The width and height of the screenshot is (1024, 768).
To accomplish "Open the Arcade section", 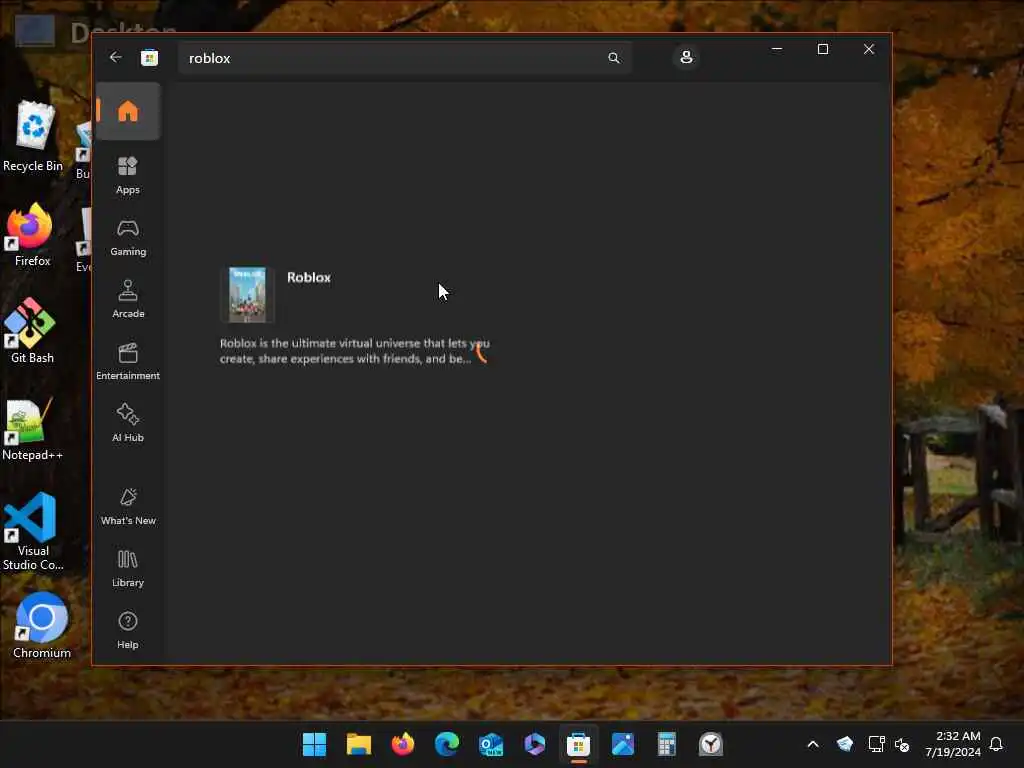I will [x=128, y=299].
